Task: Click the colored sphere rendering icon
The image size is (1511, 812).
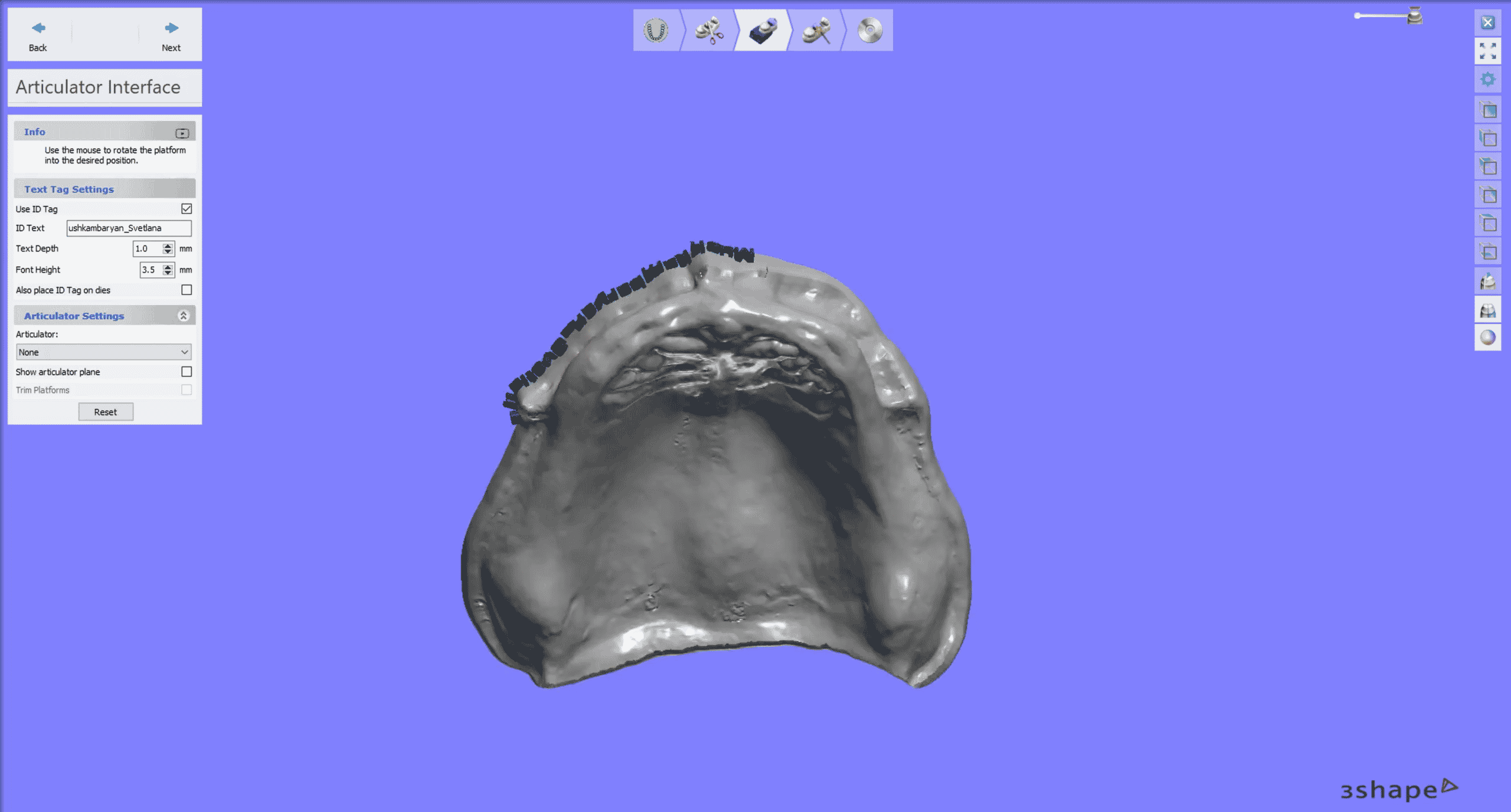Action: pos(1487,338)
